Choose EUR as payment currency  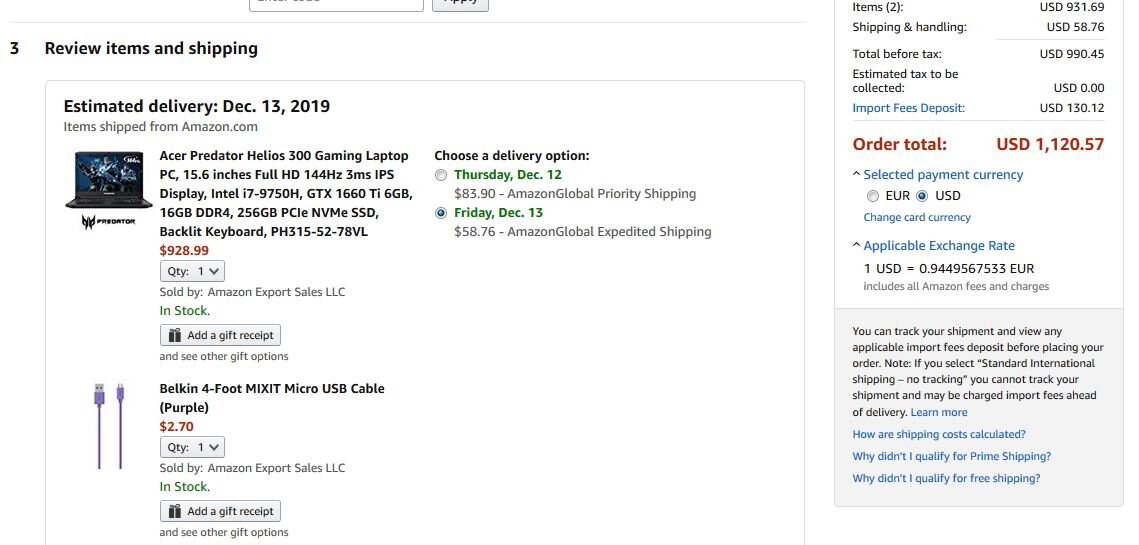pyautogui.click(x=873, y=196)
